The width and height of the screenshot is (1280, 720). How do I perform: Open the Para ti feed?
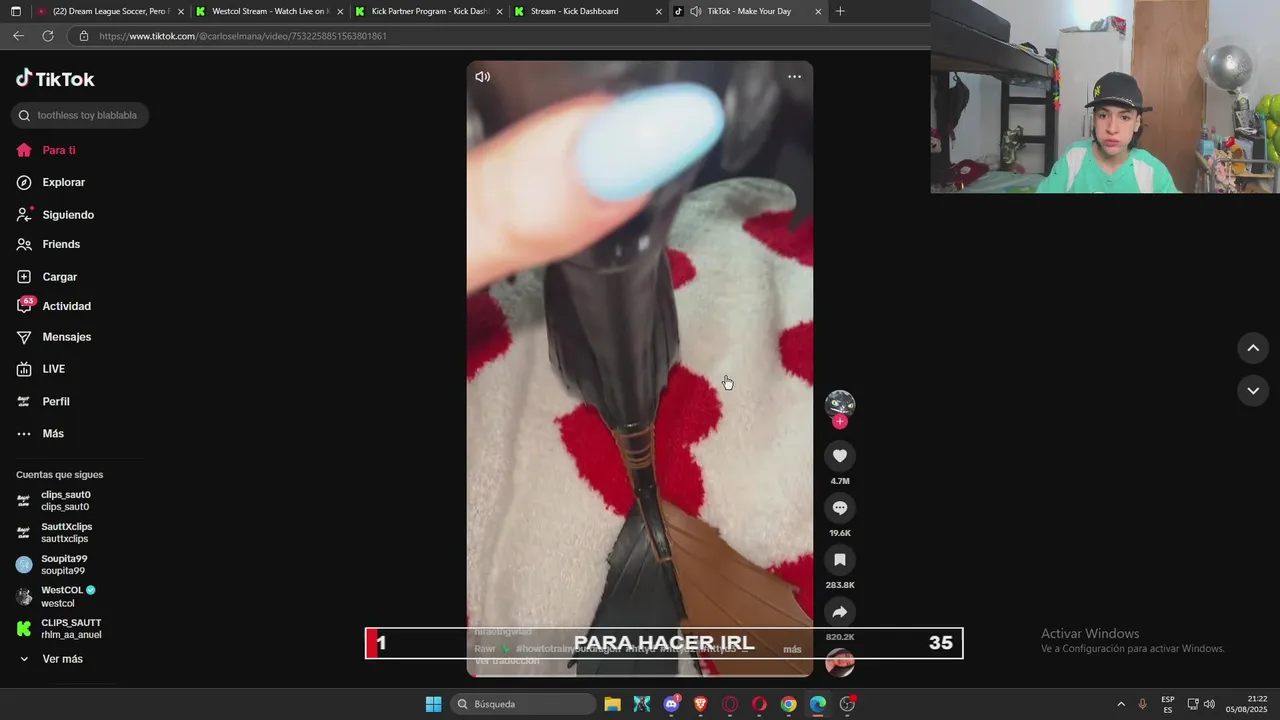click(x=46, y=150)
